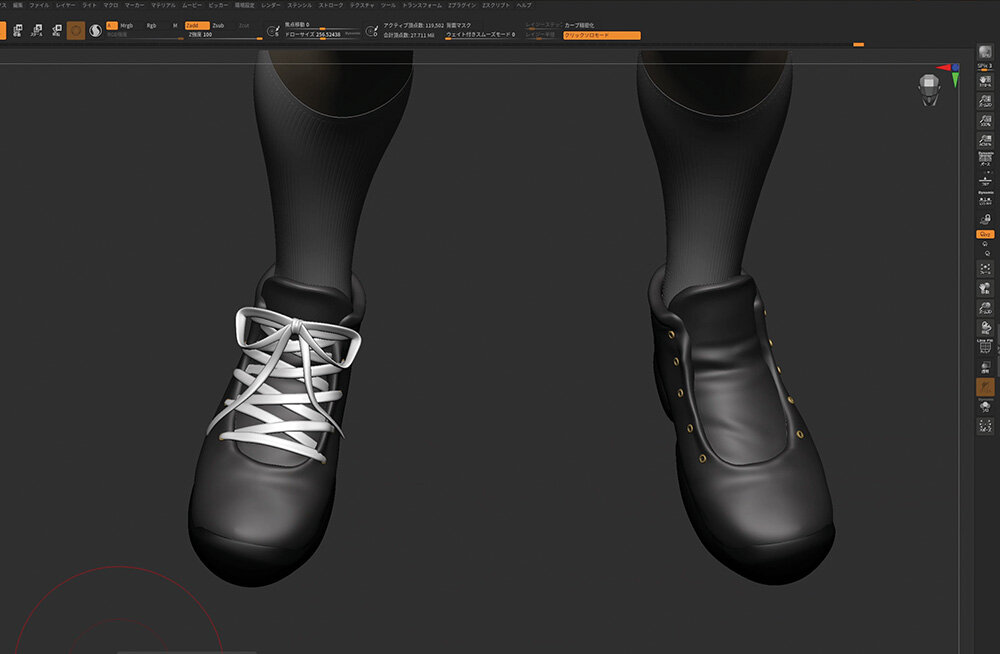This screenshot has width=1000, height=654.
Task: Click the Sculptris Pro S-shaped icon
Action: coord(96,30)
